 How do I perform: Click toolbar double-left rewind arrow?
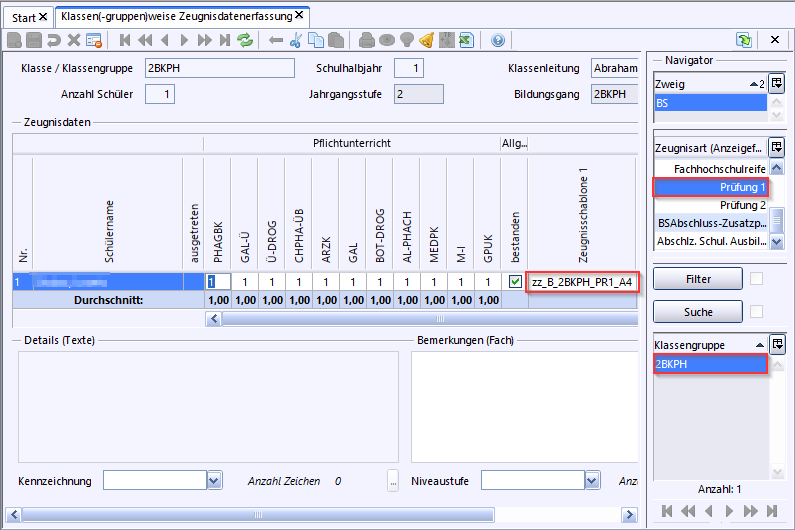point(145,40)
